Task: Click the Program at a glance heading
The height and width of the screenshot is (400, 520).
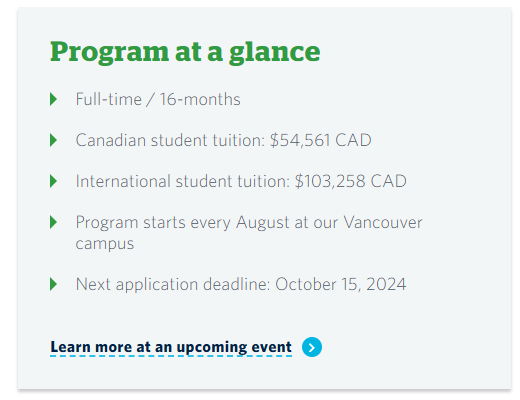Action: pos(185,52)
